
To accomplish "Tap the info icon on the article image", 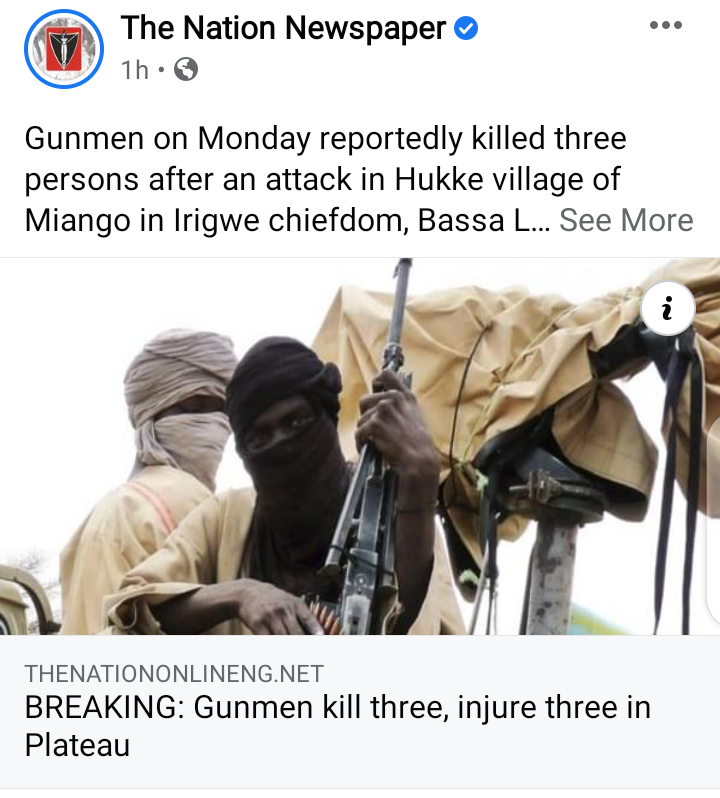I will [x=668, y=308].
